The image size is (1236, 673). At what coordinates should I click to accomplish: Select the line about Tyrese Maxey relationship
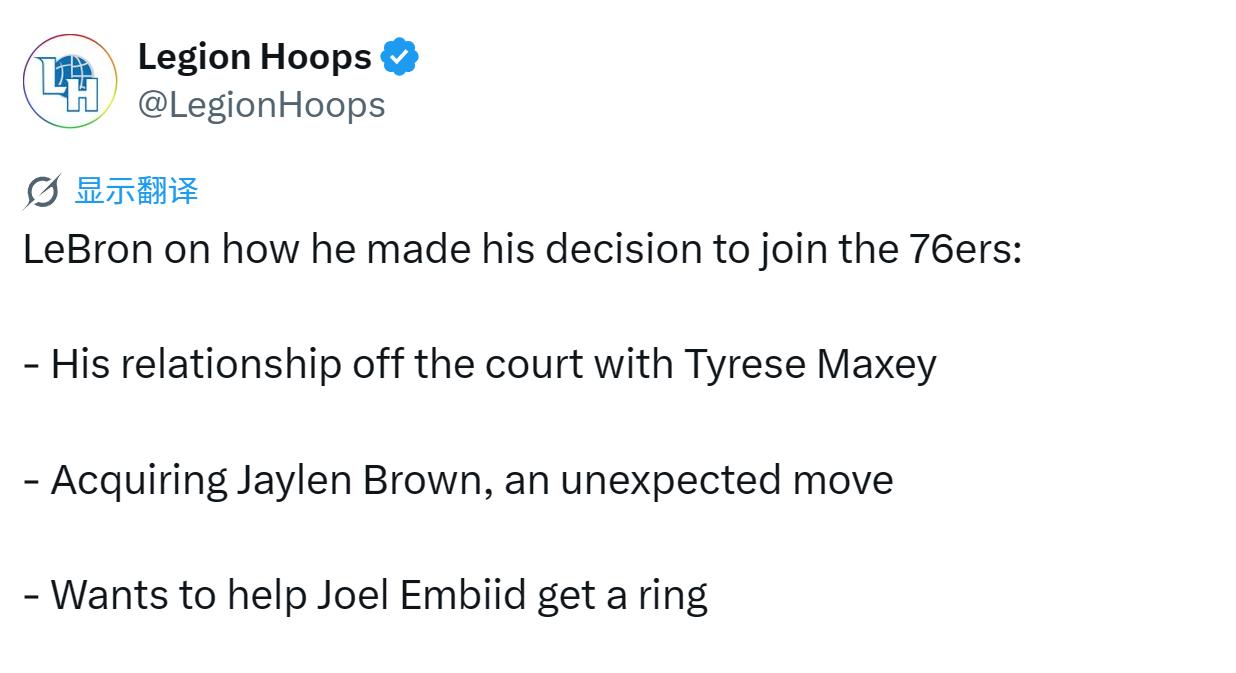[x=479, y=364]
